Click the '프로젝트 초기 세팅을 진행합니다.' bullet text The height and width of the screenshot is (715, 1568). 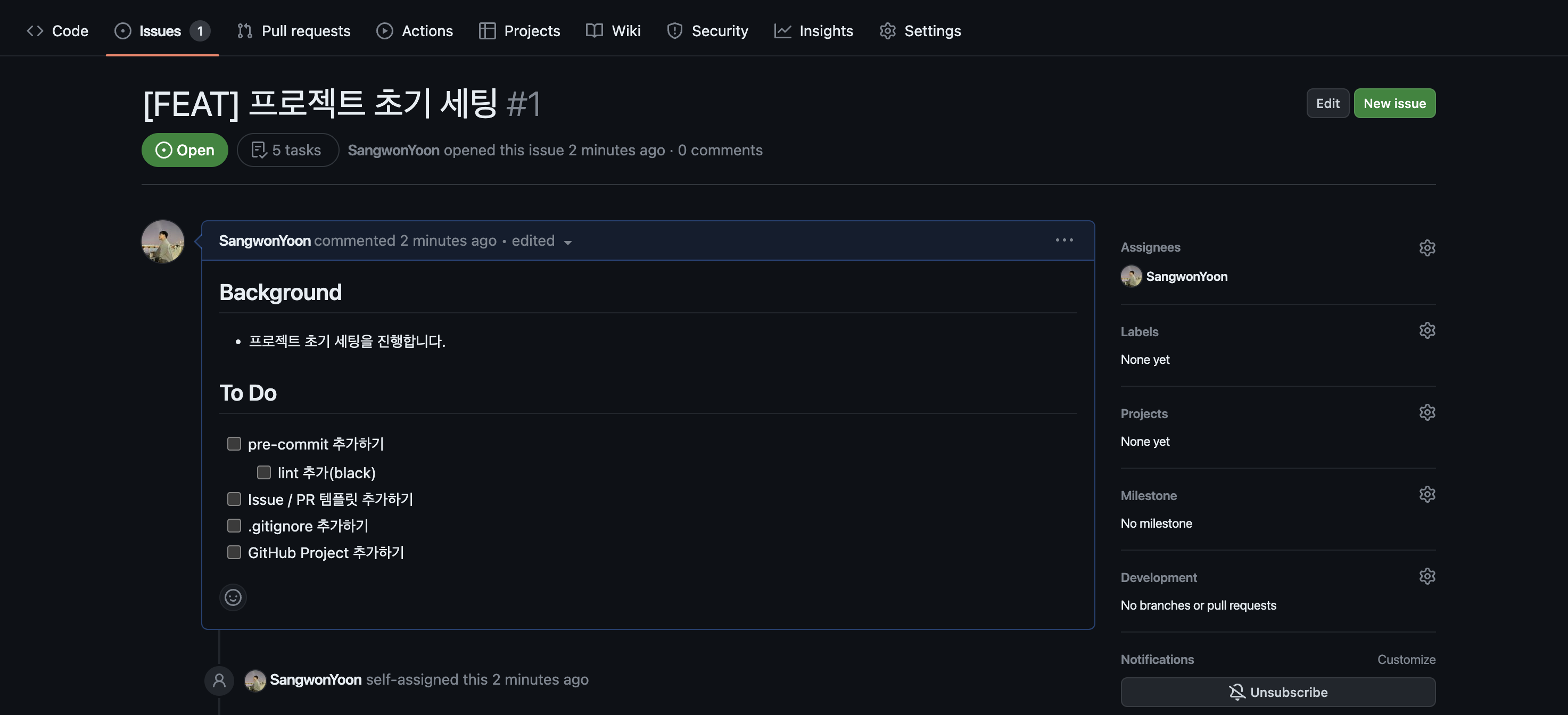point(347,341)
